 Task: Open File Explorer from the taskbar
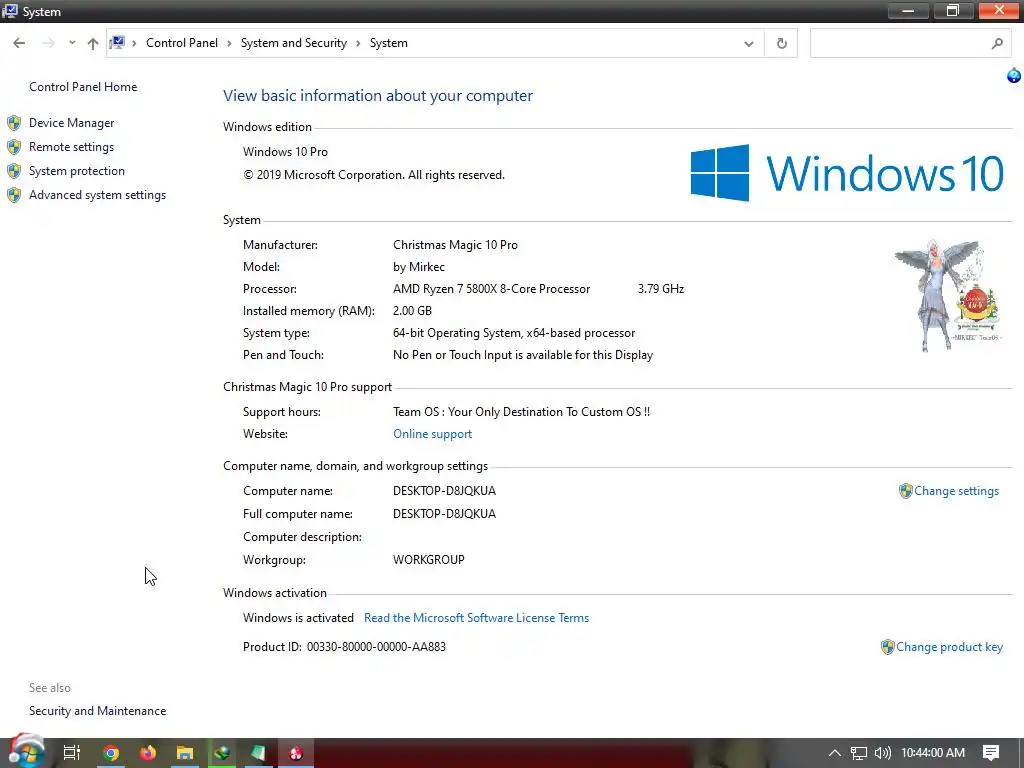pos(185,753)
